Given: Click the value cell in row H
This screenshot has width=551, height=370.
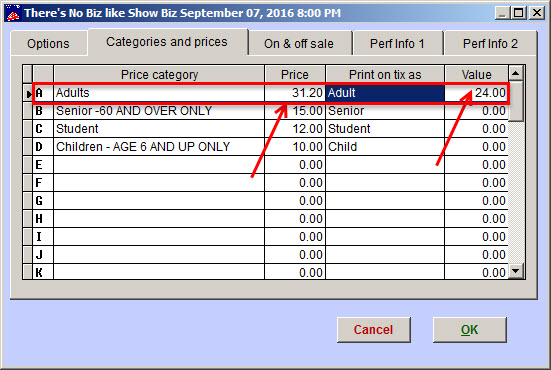Looking at the screenshot, I should pyautogui.click(x=477, y=219).
